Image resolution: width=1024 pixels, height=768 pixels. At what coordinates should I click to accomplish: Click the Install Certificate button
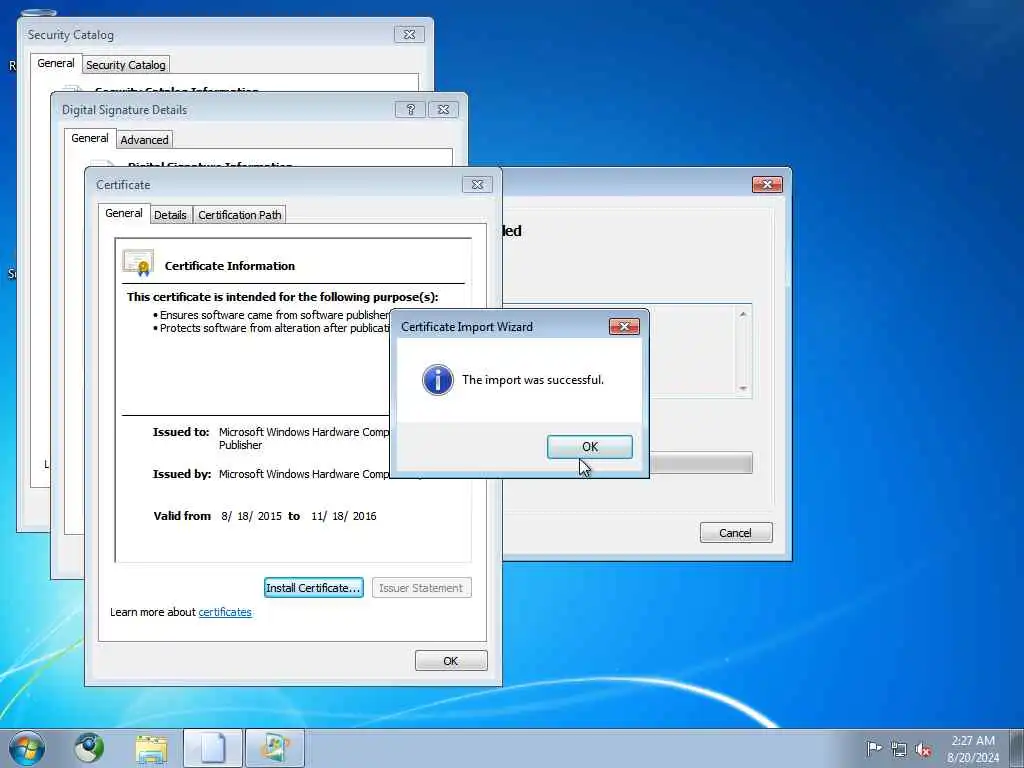click(x=313, y=588)
